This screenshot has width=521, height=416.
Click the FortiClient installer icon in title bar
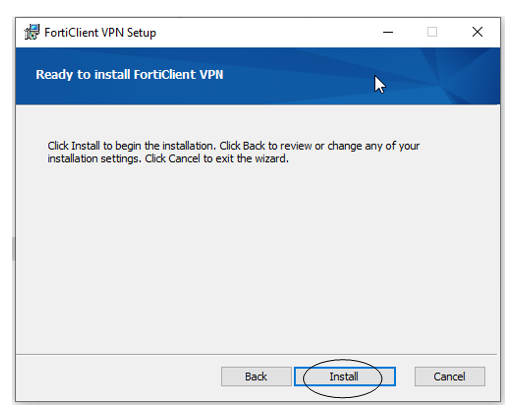tap(32, 32)
